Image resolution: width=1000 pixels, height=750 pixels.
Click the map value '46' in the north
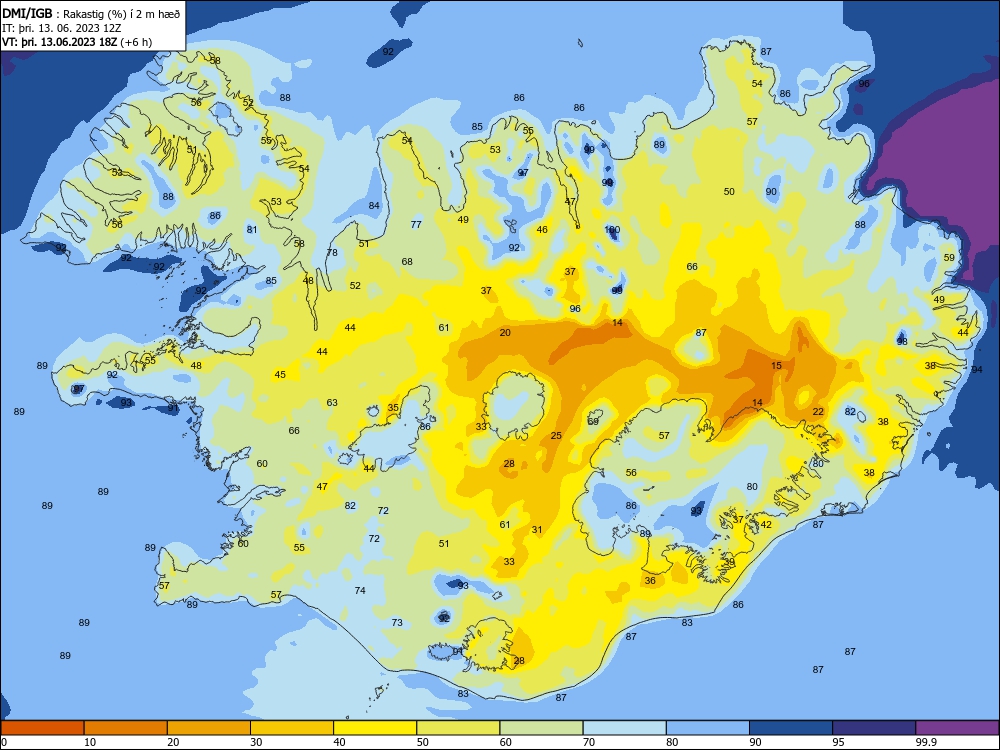point(542,230)
